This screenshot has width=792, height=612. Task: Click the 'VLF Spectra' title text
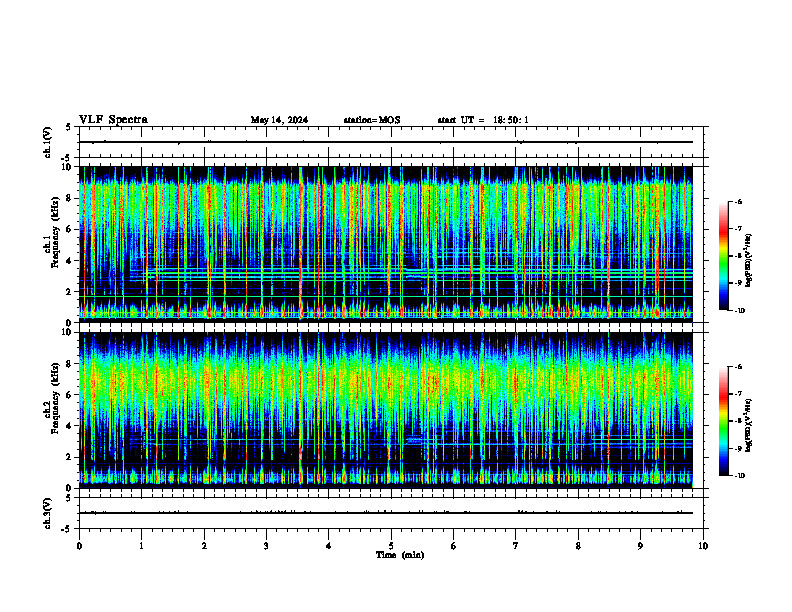pyautogui.click(x=113, y=119)
